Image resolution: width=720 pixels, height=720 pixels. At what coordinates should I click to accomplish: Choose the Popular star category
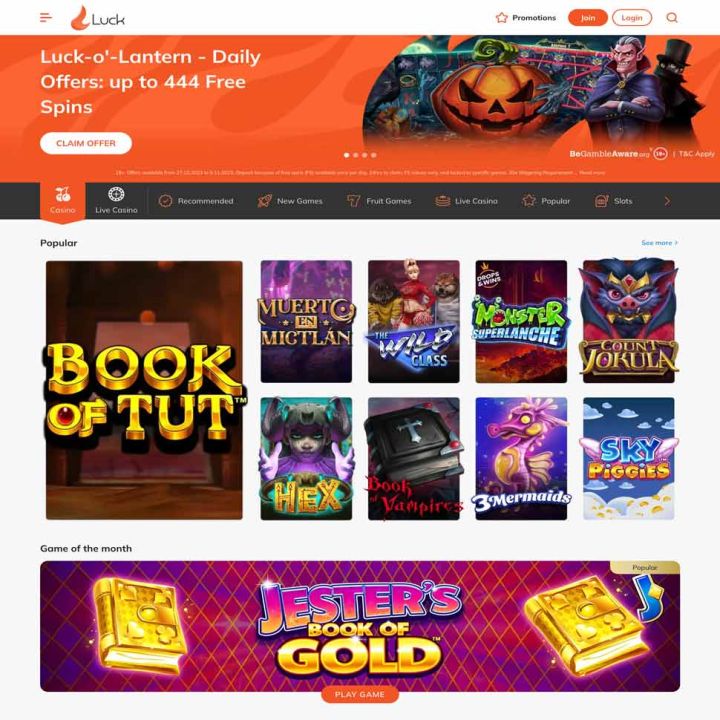click(x=546, y=201)
